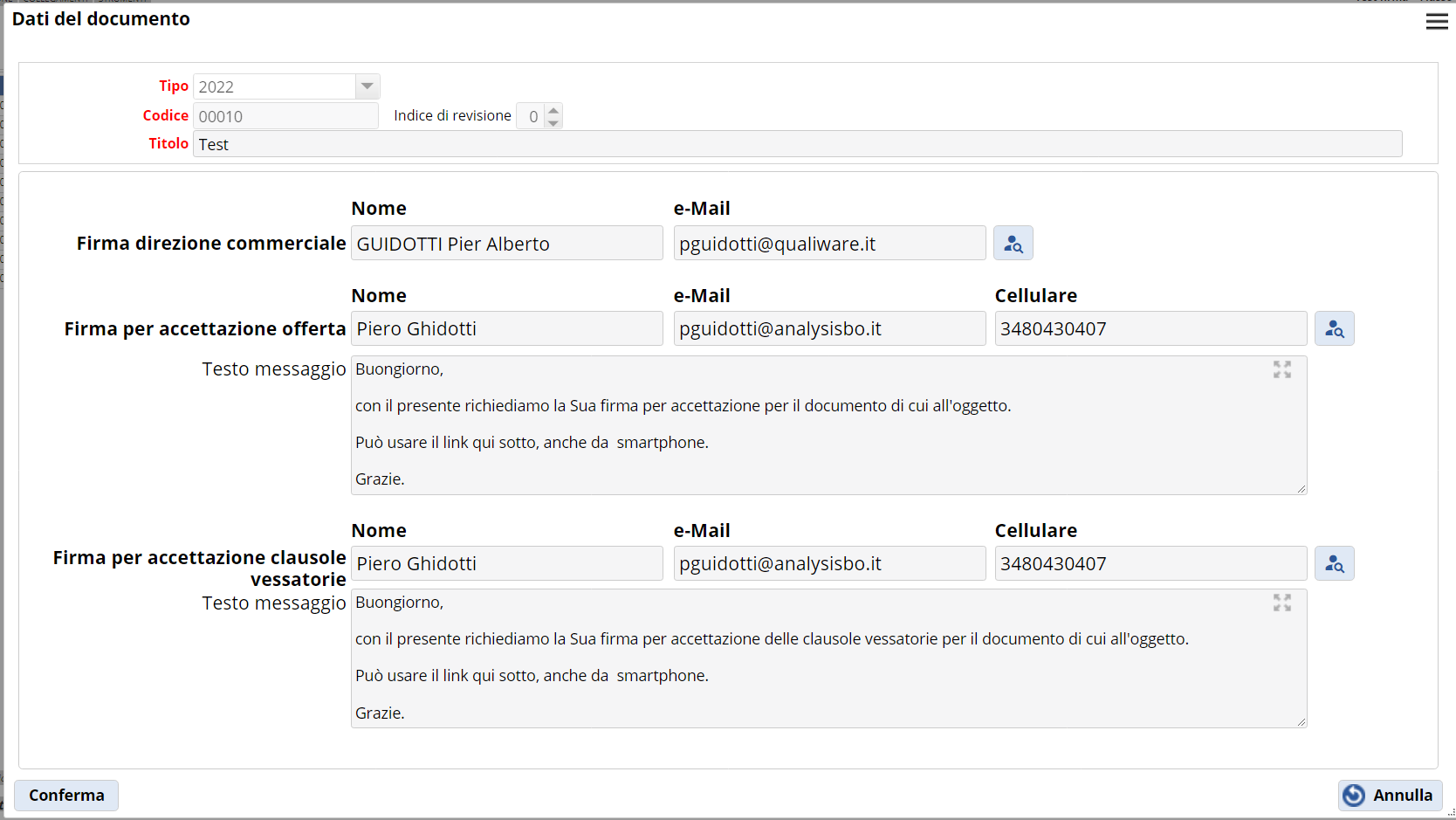Open the hamburger menu at top right

click(x=1436, y=22)
